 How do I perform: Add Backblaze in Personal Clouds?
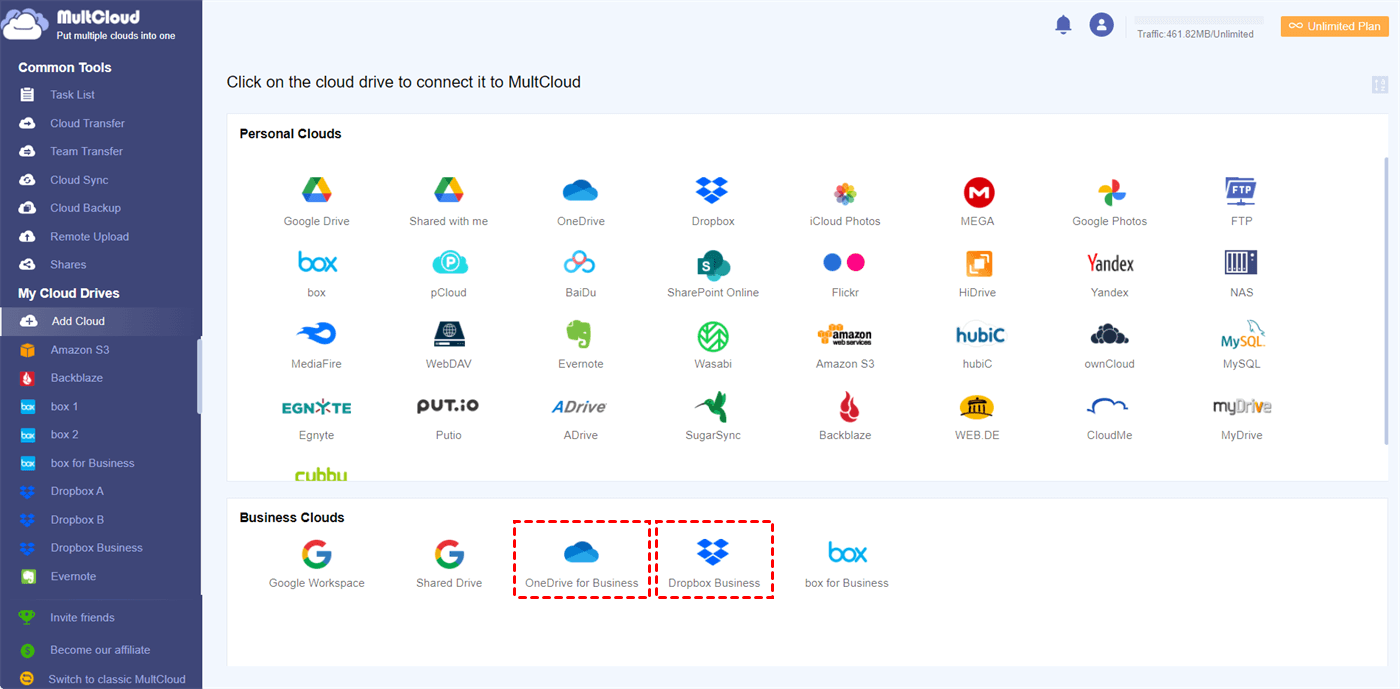pos(845,417)
